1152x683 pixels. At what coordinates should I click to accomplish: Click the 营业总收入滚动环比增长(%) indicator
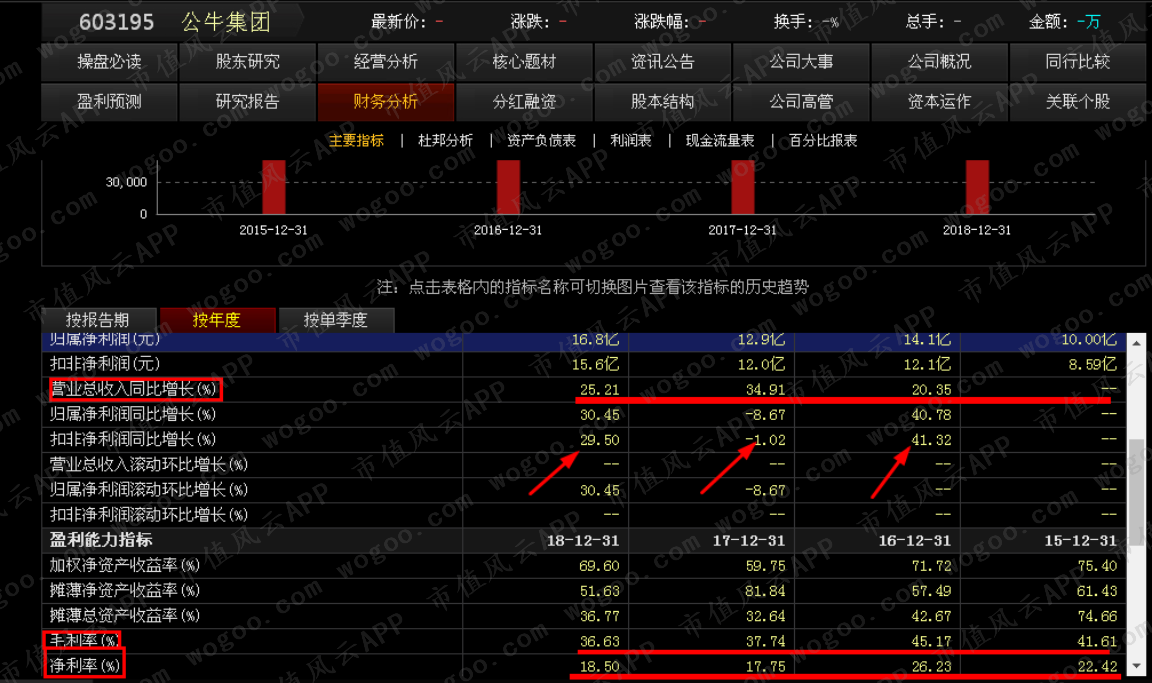pos(149,465)
